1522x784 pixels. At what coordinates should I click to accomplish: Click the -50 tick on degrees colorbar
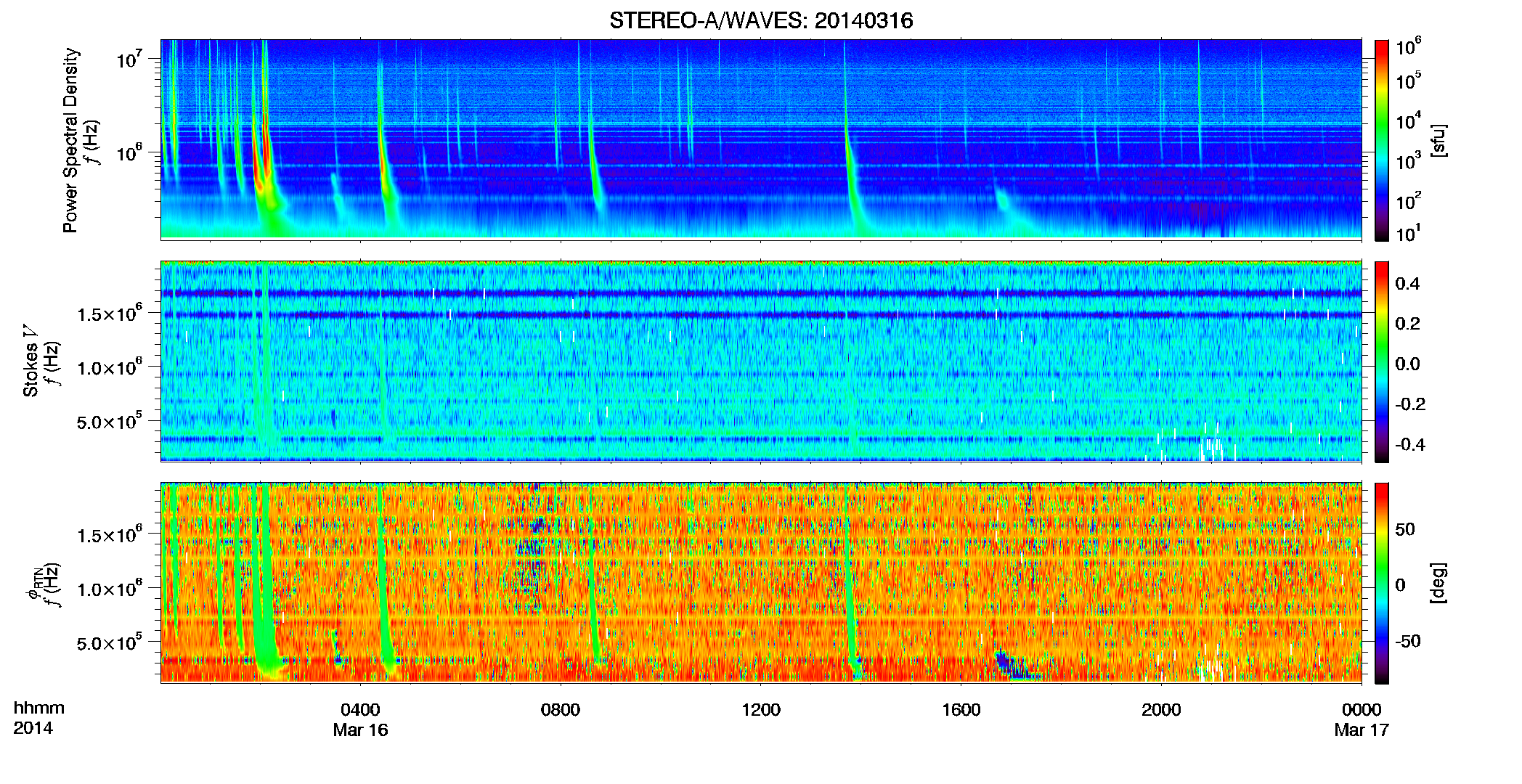click(1408, 642)
